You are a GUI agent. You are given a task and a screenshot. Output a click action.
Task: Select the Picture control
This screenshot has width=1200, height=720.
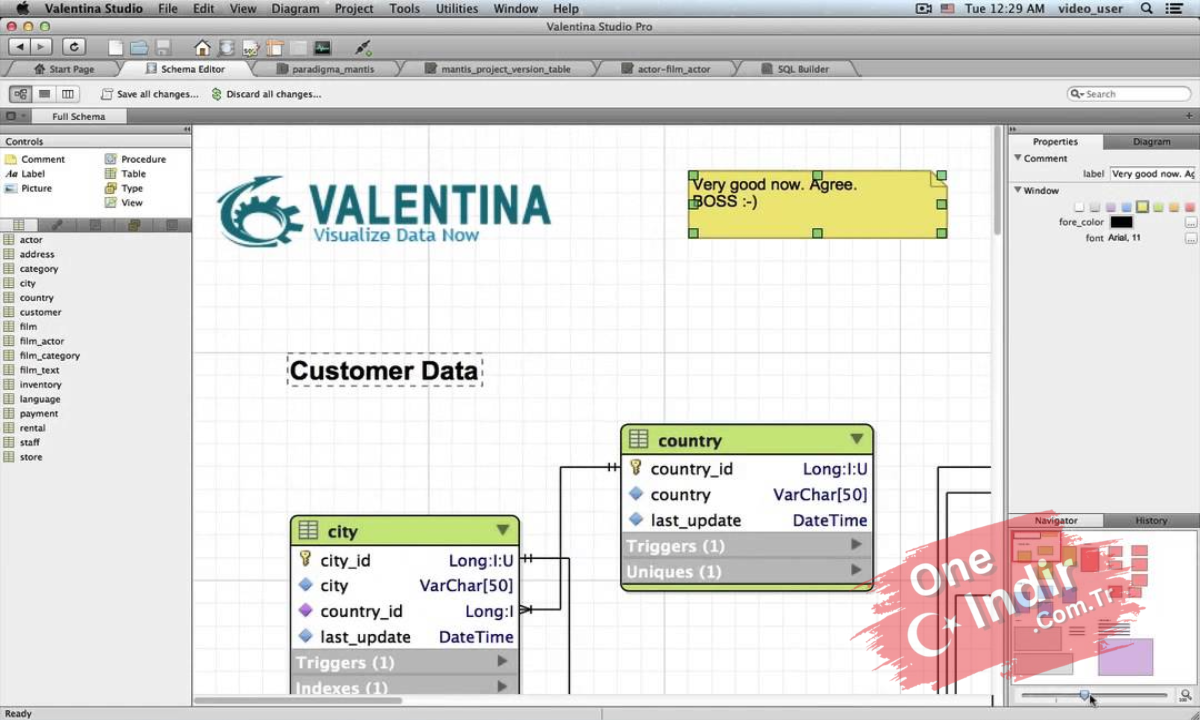(x=28, y=188)
